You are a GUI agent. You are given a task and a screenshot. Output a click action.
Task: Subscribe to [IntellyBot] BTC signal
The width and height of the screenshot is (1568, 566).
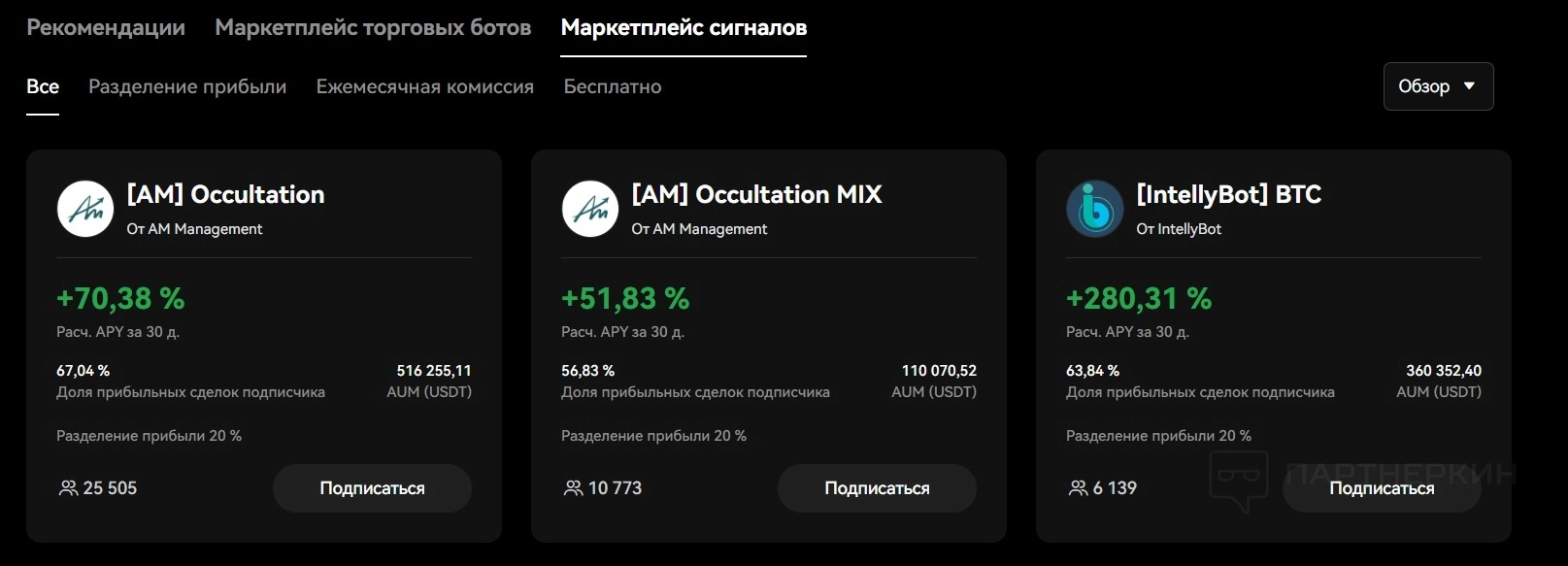1382,488
